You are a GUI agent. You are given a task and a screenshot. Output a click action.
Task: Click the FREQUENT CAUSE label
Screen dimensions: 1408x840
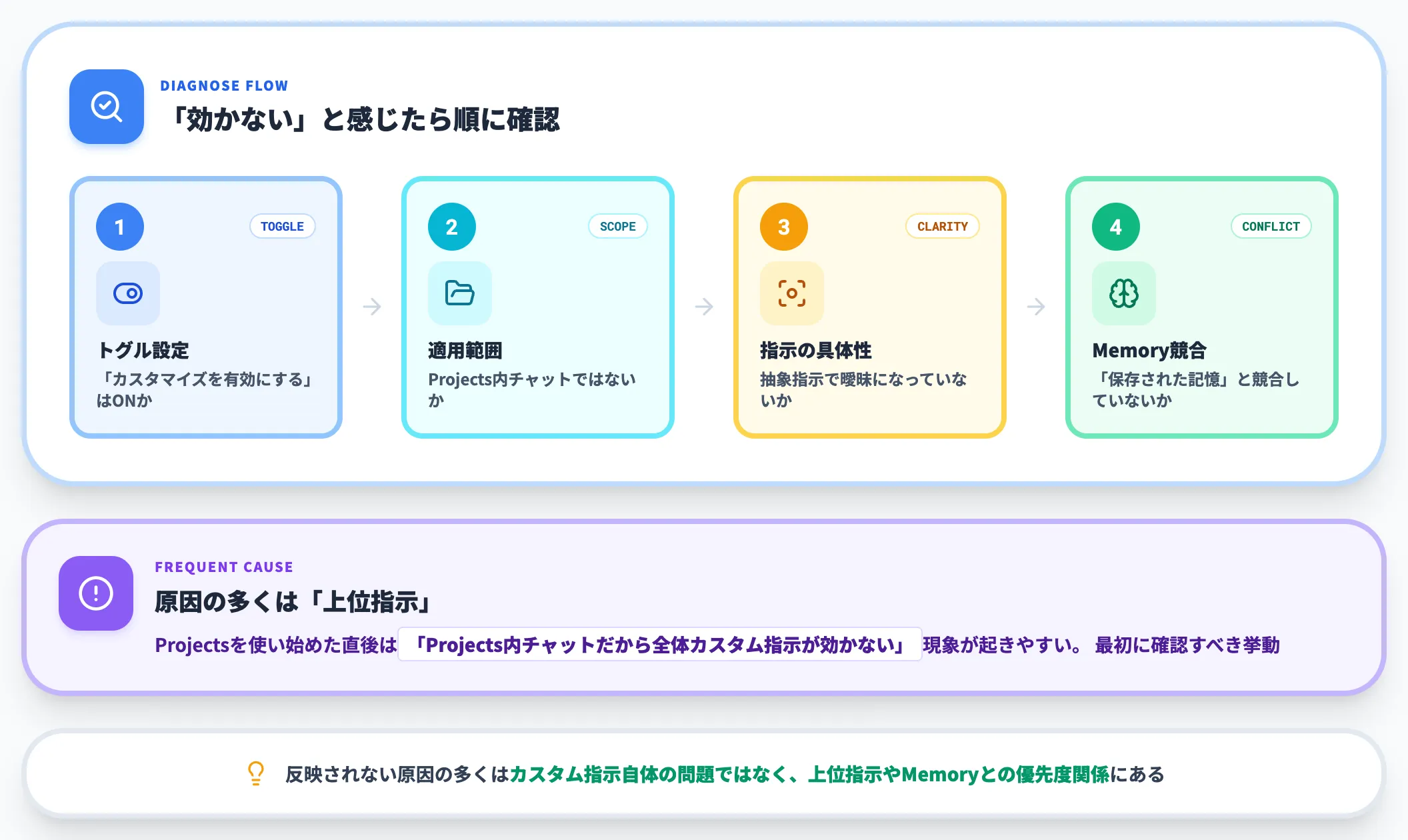(x=224, y=567)
